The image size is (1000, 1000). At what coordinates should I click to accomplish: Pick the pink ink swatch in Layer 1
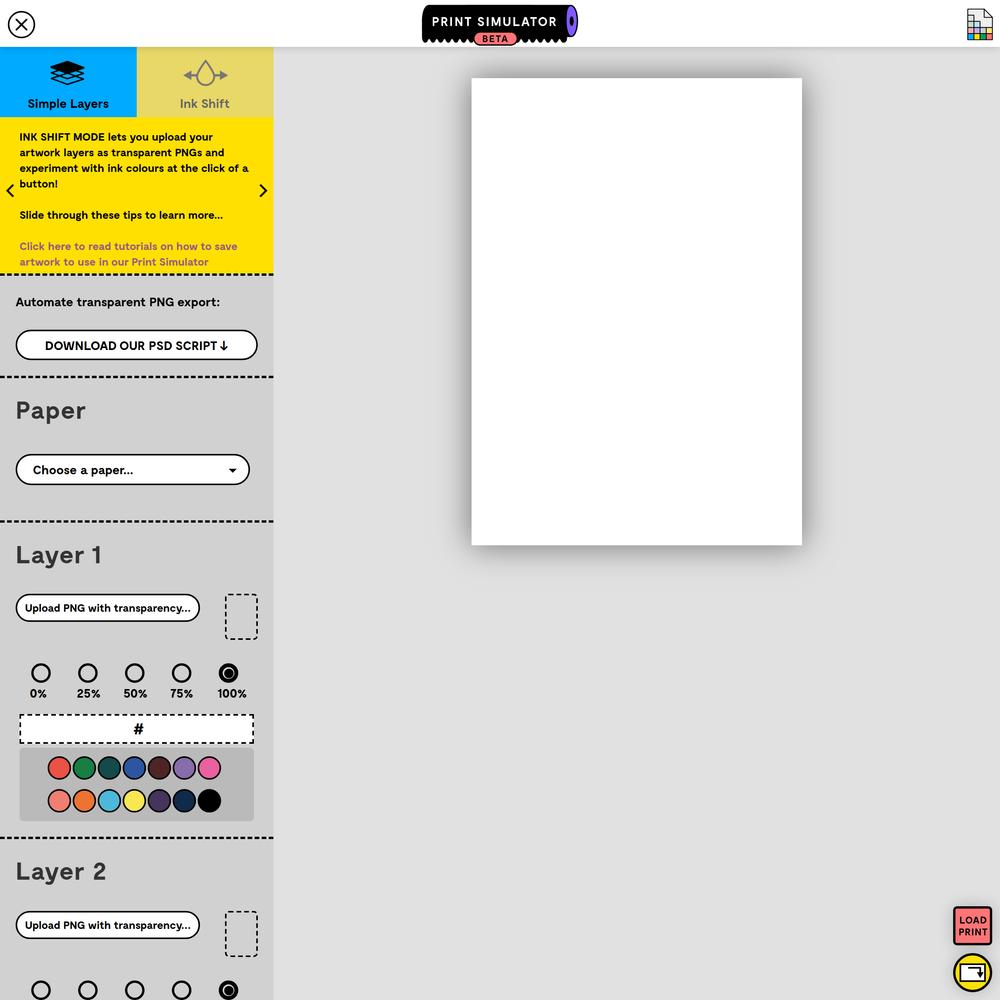(x=209, y=768)
